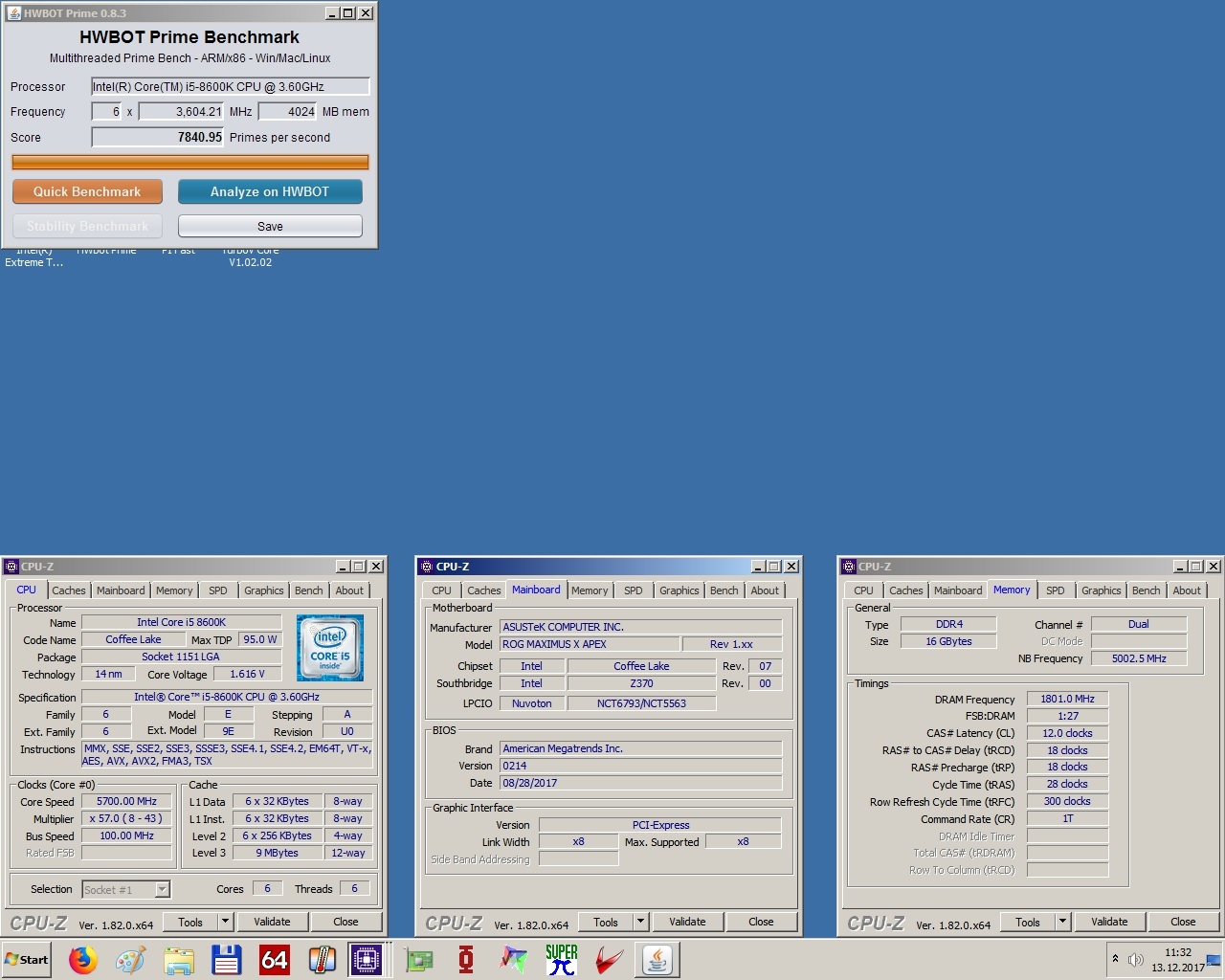
Task: Click NB Frequency value 5002.5 MHz
Action: tap(1139, 658)
